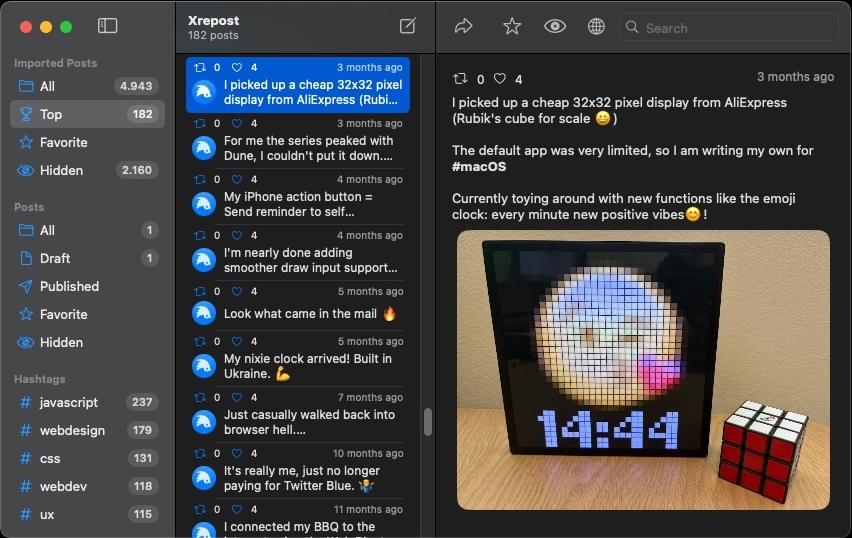Click the heart icon in post detail

tap(500, 79)
